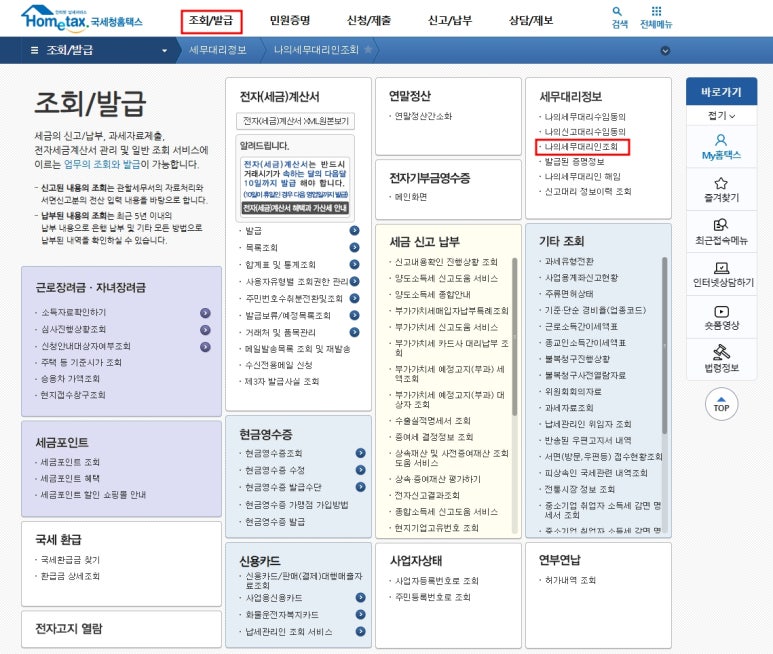Select the 신고/납부 menu item
The image size is (773, 654).
449,20
